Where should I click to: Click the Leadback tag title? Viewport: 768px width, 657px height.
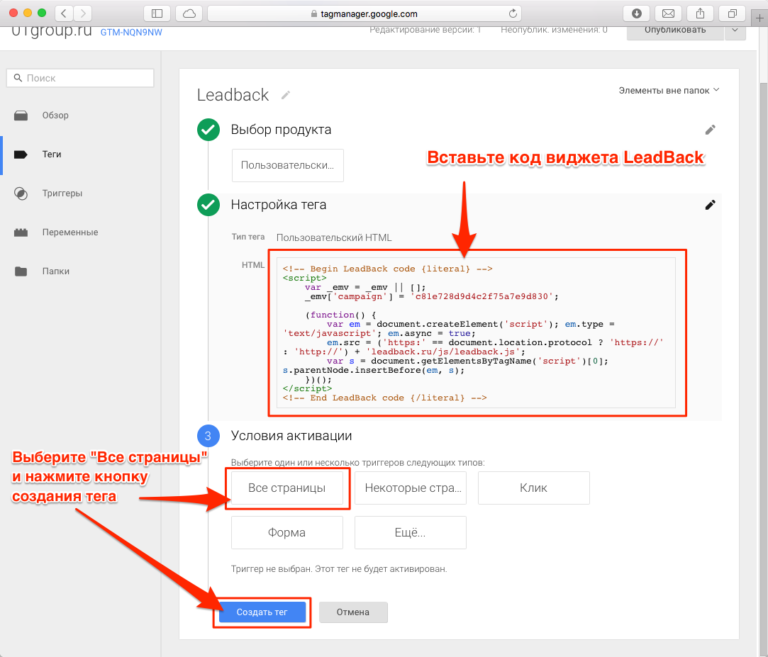point(233,95)
